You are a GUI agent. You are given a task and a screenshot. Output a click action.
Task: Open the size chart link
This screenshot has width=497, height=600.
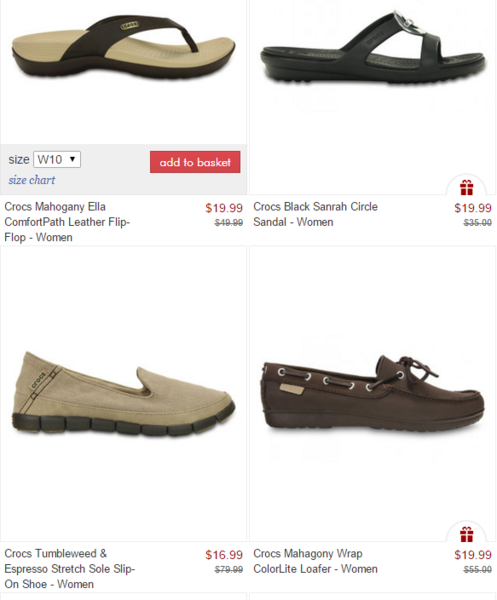32,180
